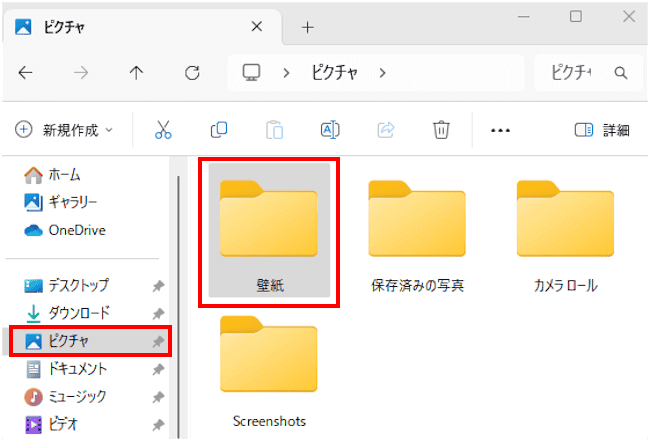
Task: Close the Explorer window
Action: point(629,17)
